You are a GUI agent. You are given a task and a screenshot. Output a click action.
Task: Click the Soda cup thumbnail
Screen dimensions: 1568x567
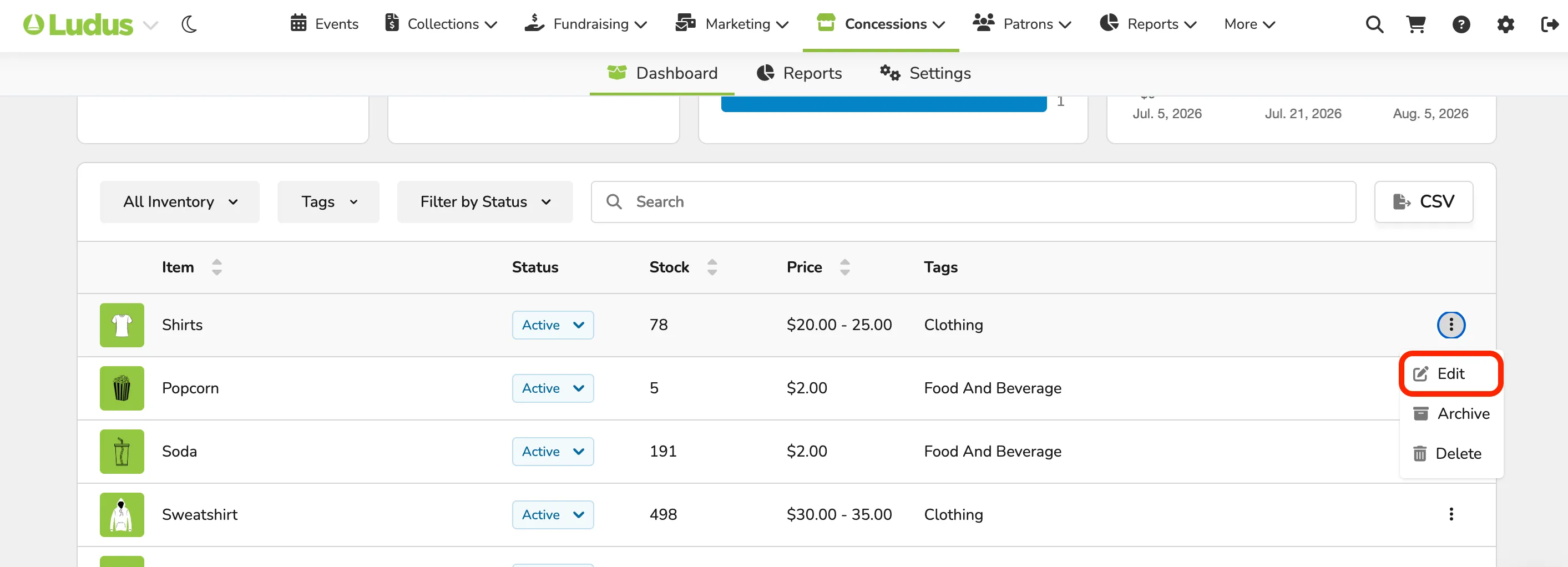[x=122, y=452]
